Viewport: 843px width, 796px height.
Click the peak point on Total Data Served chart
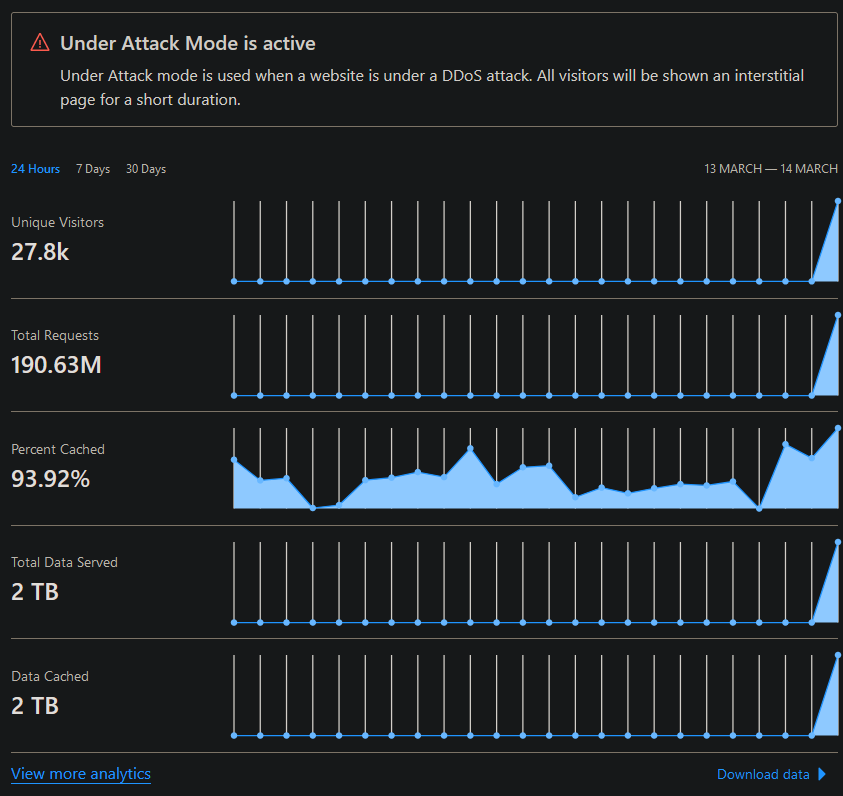837,542
